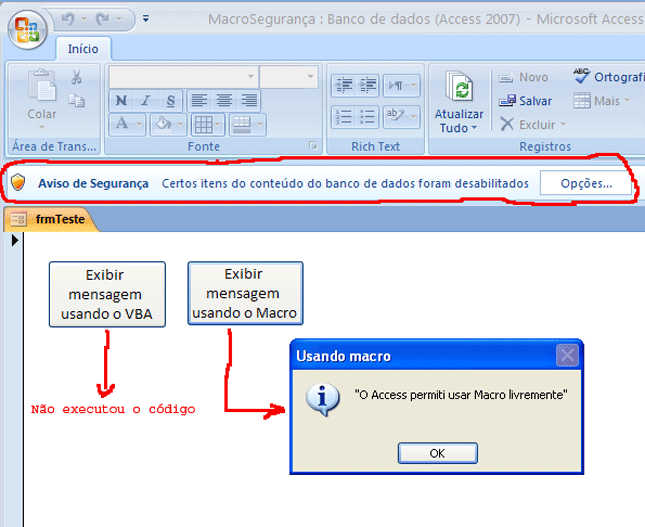Click the Ortografia spelling check icon
The width and height of the screenshot is (645, 527).
(581, 76)
